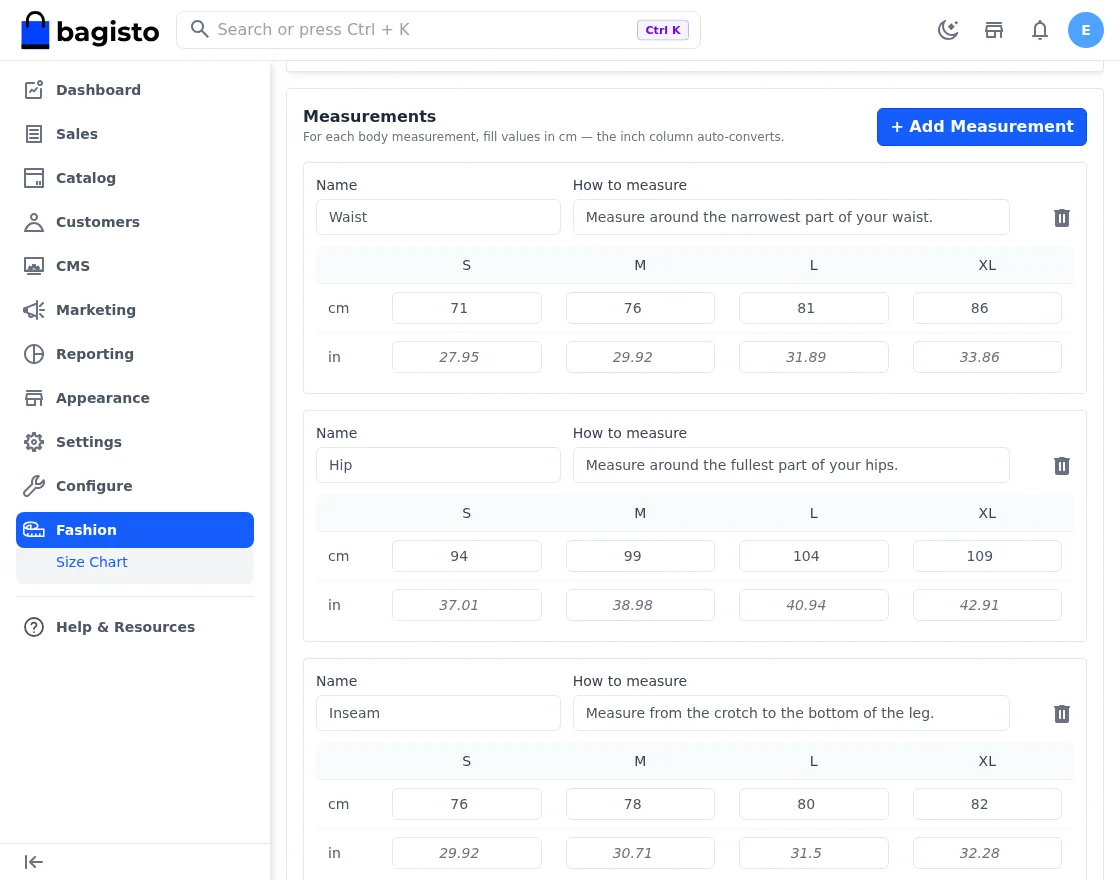Click the Help & Resources question icon
1120x880 pixels.
34,627
